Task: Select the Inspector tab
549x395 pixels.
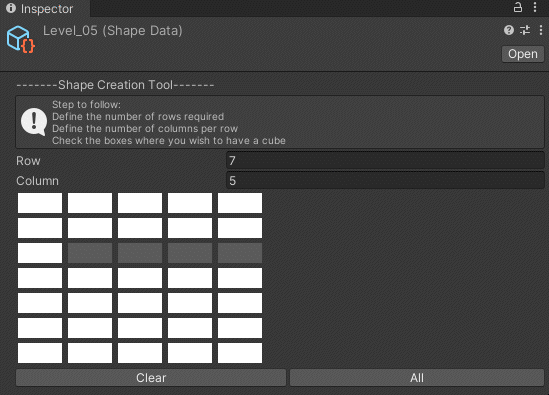Action: 40,8
